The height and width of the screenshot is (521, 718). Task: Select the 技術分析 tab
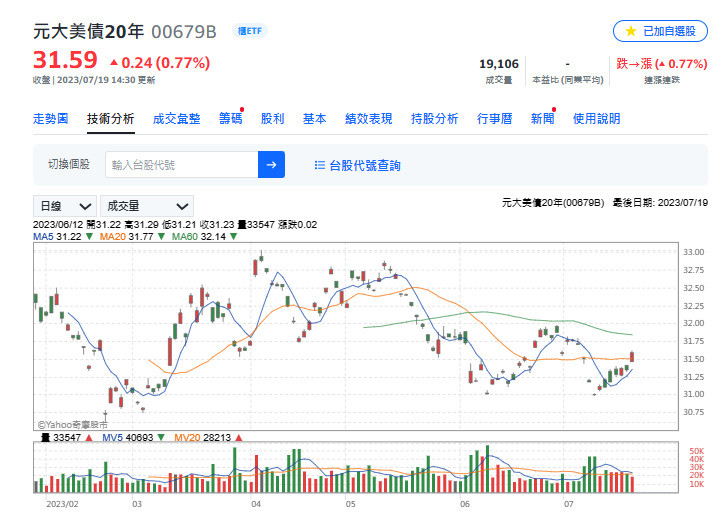pos(110,119)
